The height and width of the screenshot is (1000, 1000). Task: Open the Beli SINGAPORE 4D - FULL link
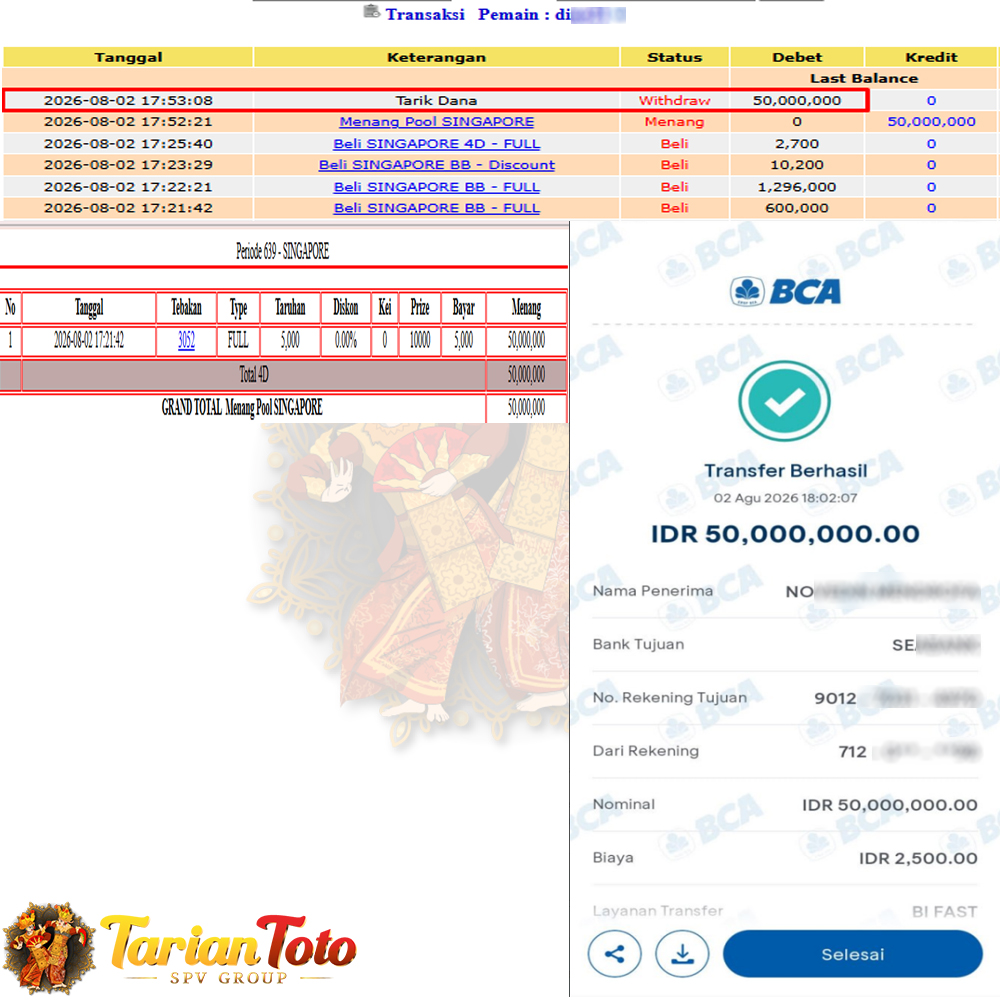tap(436, 143)
